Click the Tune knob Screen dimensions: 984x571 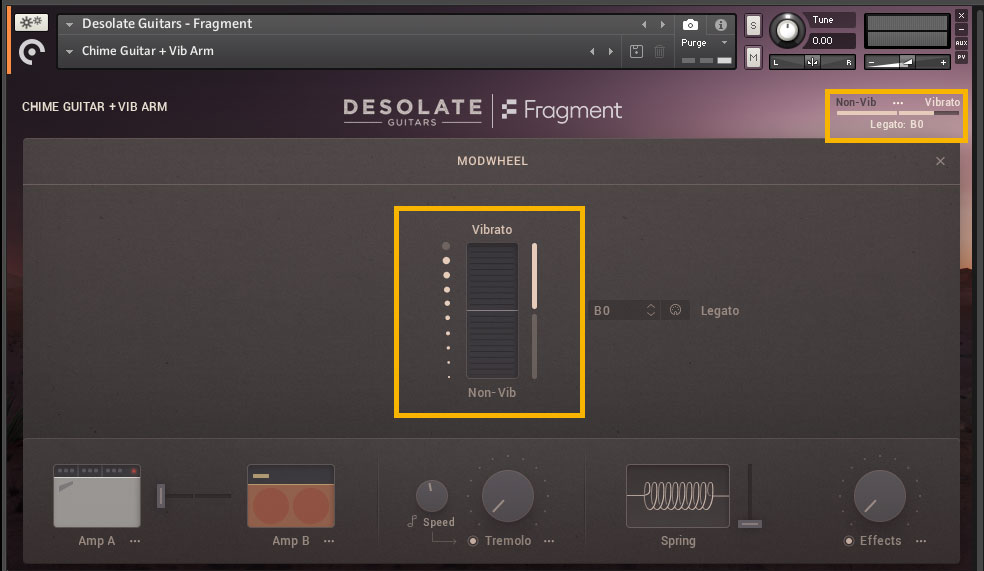coord(787,29)
